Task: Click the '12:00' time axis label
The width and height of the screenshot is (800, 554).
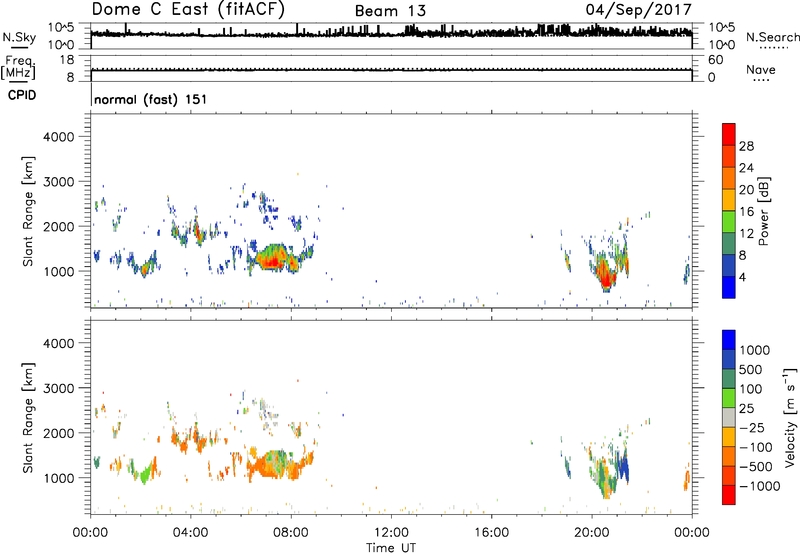Action: [391, 533]
